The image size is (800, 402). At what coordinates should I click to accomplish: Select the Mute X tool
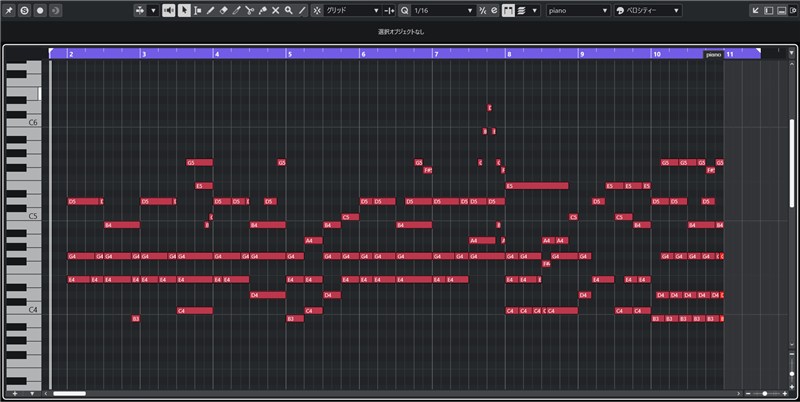tap(276, 10)
